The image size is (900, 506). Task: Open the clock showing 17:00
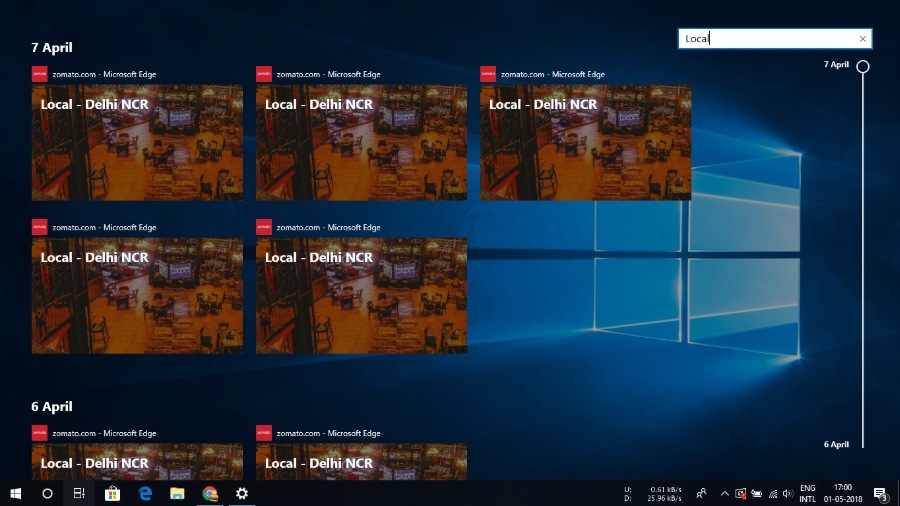(840, 493)
